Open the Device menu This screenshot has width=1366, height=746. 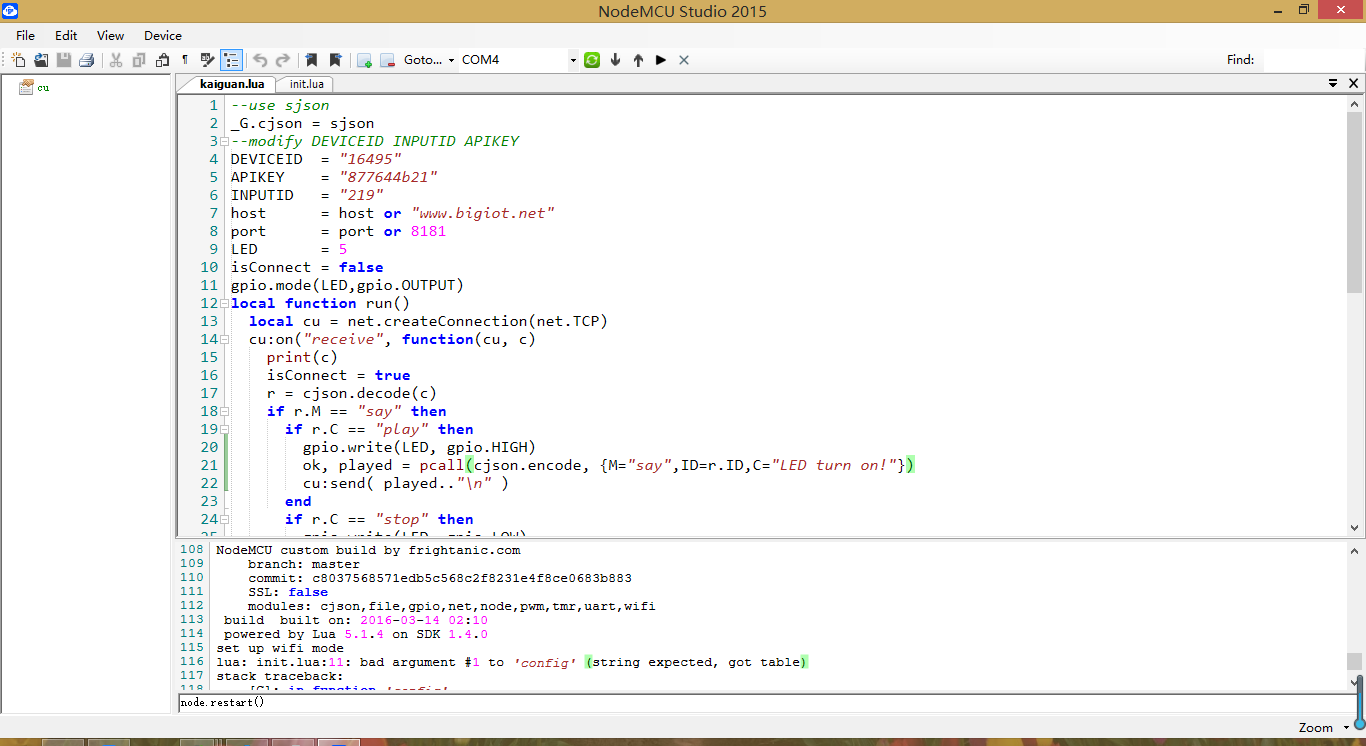pyautogui.click(x=163, y=35)
